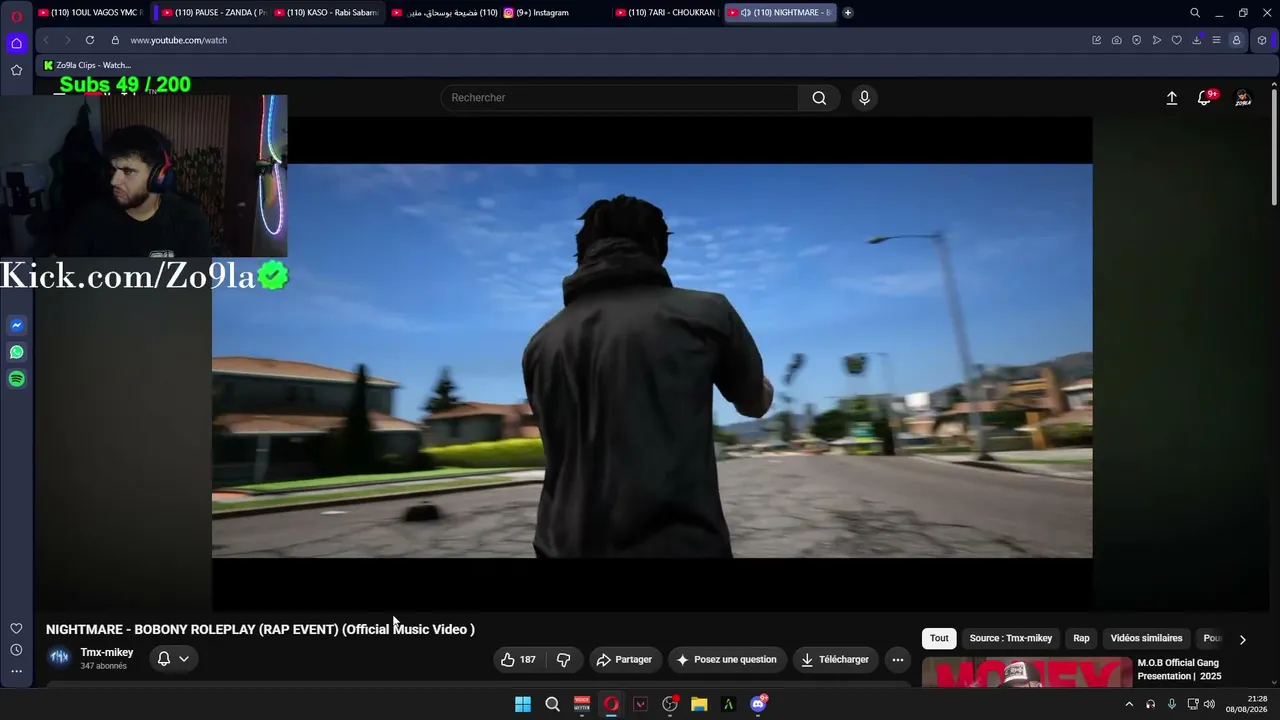1280x720 pixels.
Task: Show hidden system tray icons
Action: (x=1129, y=704)
